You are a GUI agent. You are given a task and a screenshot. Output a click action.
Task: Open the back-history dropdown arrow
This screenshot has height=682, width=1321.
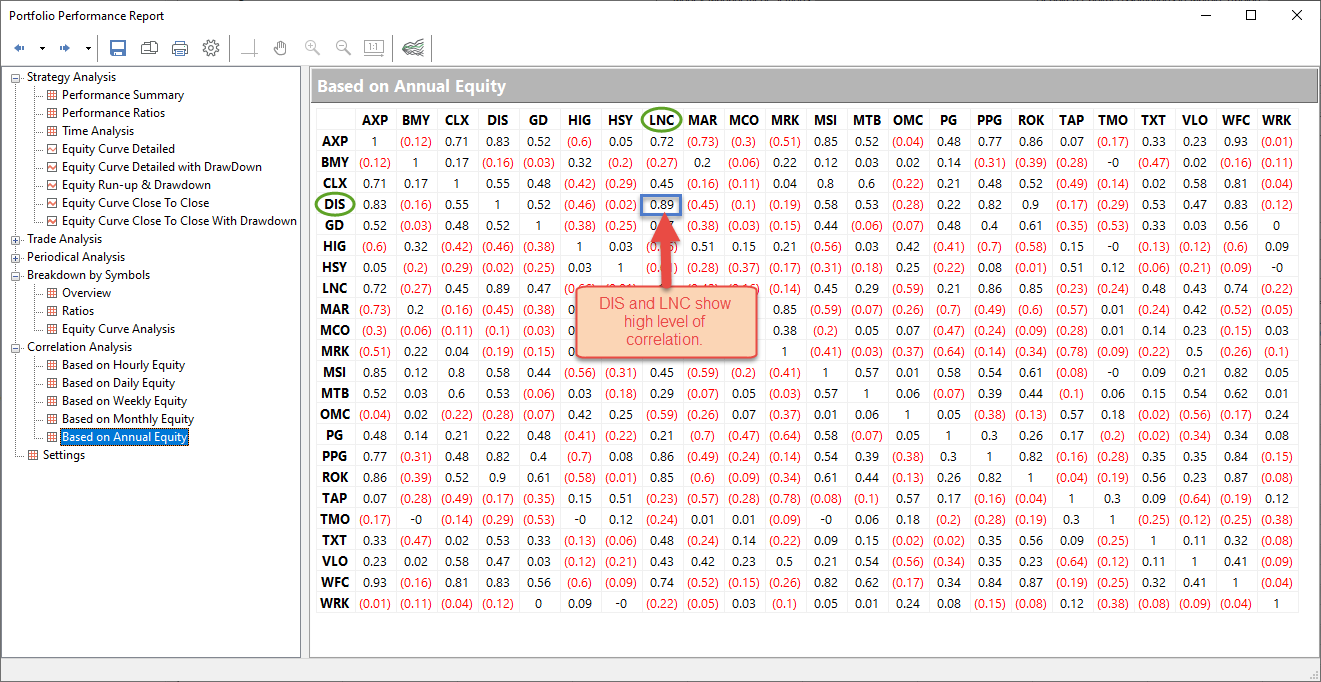click(42, 48)
